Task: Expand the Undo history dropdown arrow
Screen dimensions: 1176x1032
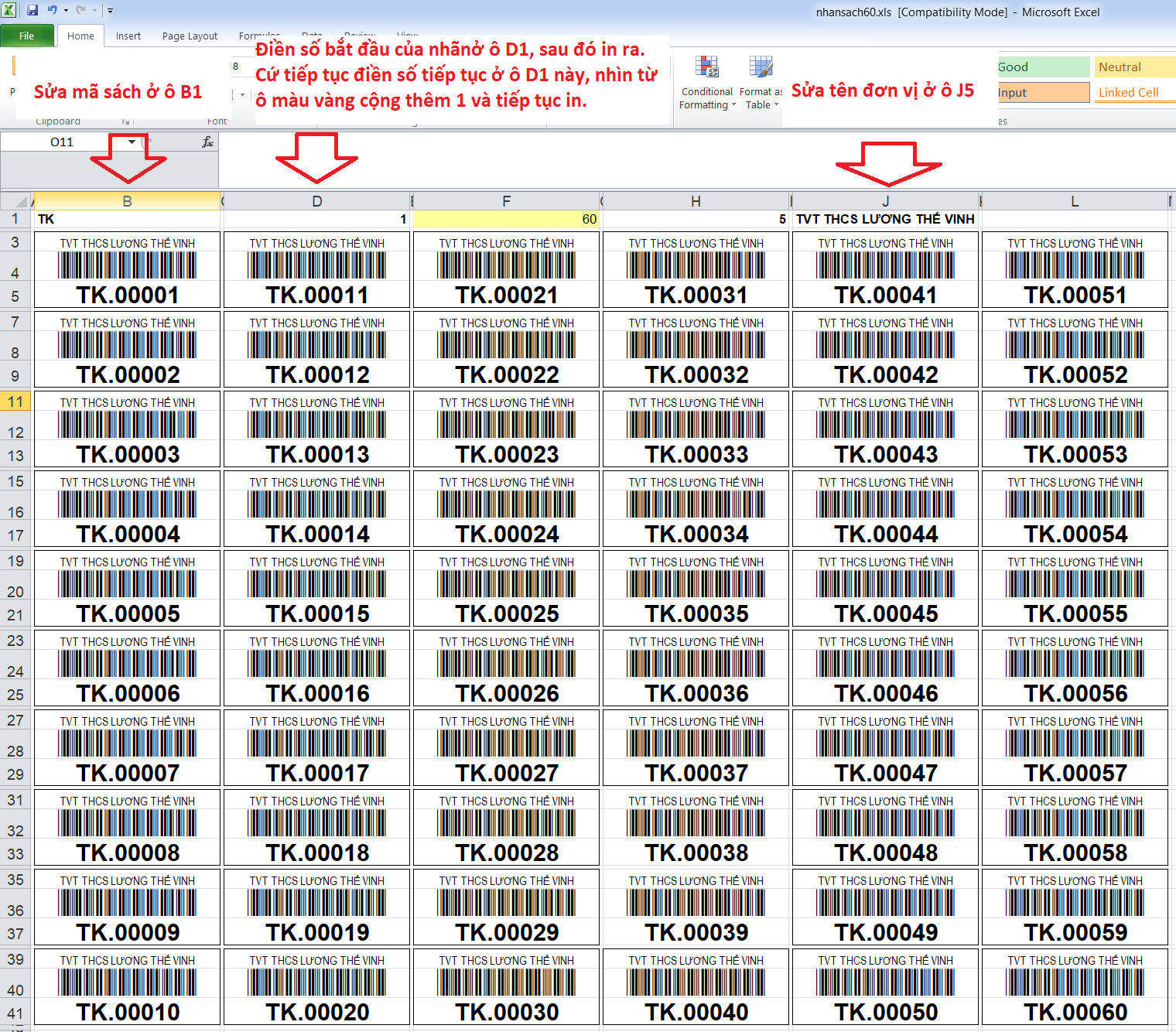Action: pyautogui.click(x=66, y=11)
